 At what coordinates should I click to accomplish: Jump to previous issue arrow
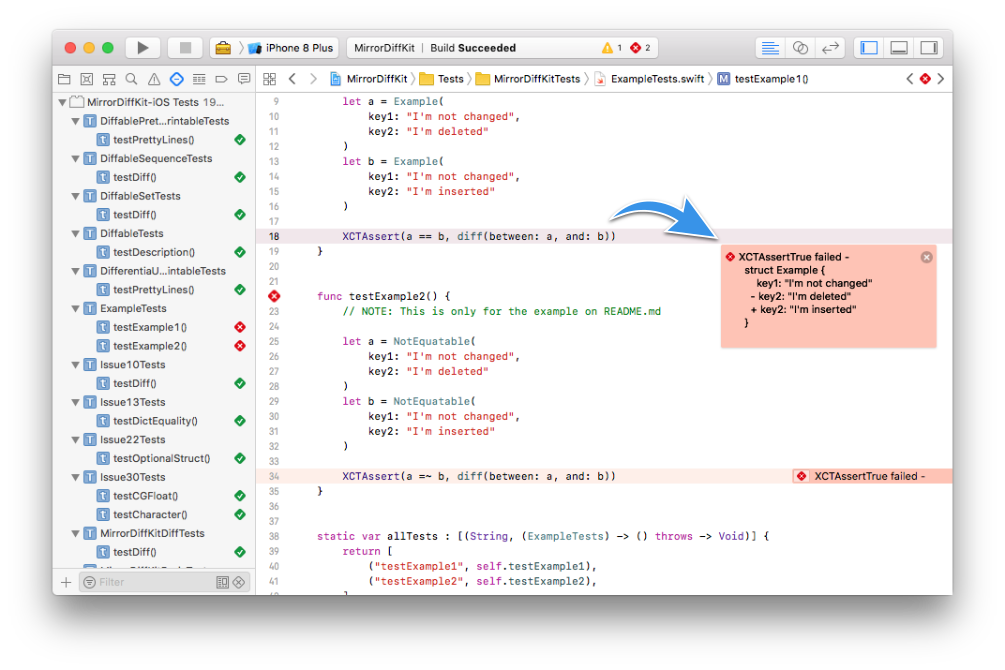click(x=909, y=79)
